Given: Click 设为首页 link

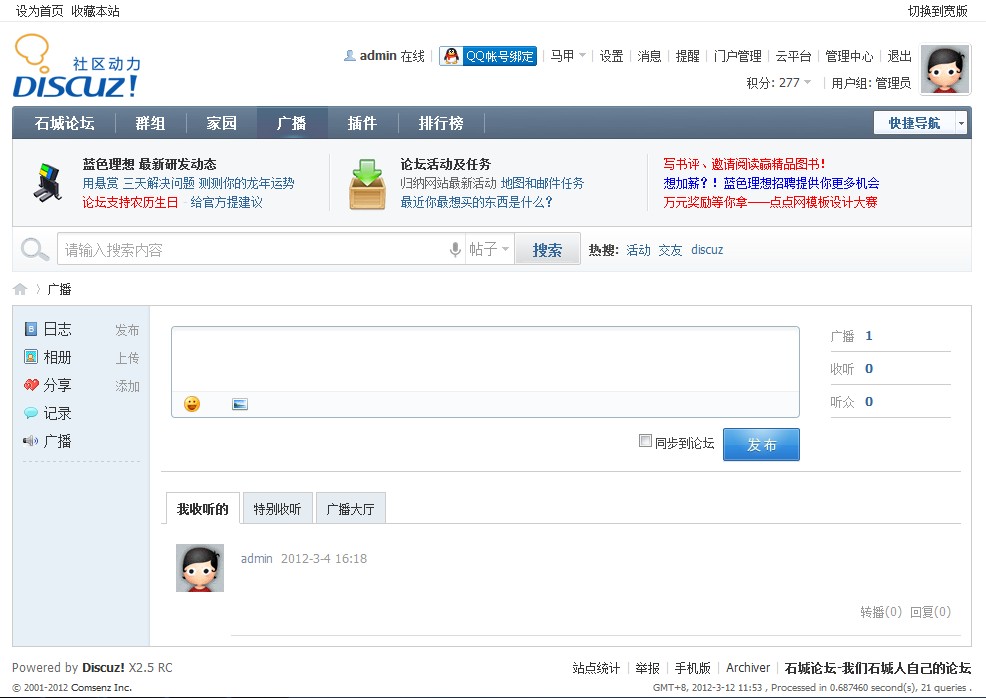Looking at the screenshot, I should point(40,11).
